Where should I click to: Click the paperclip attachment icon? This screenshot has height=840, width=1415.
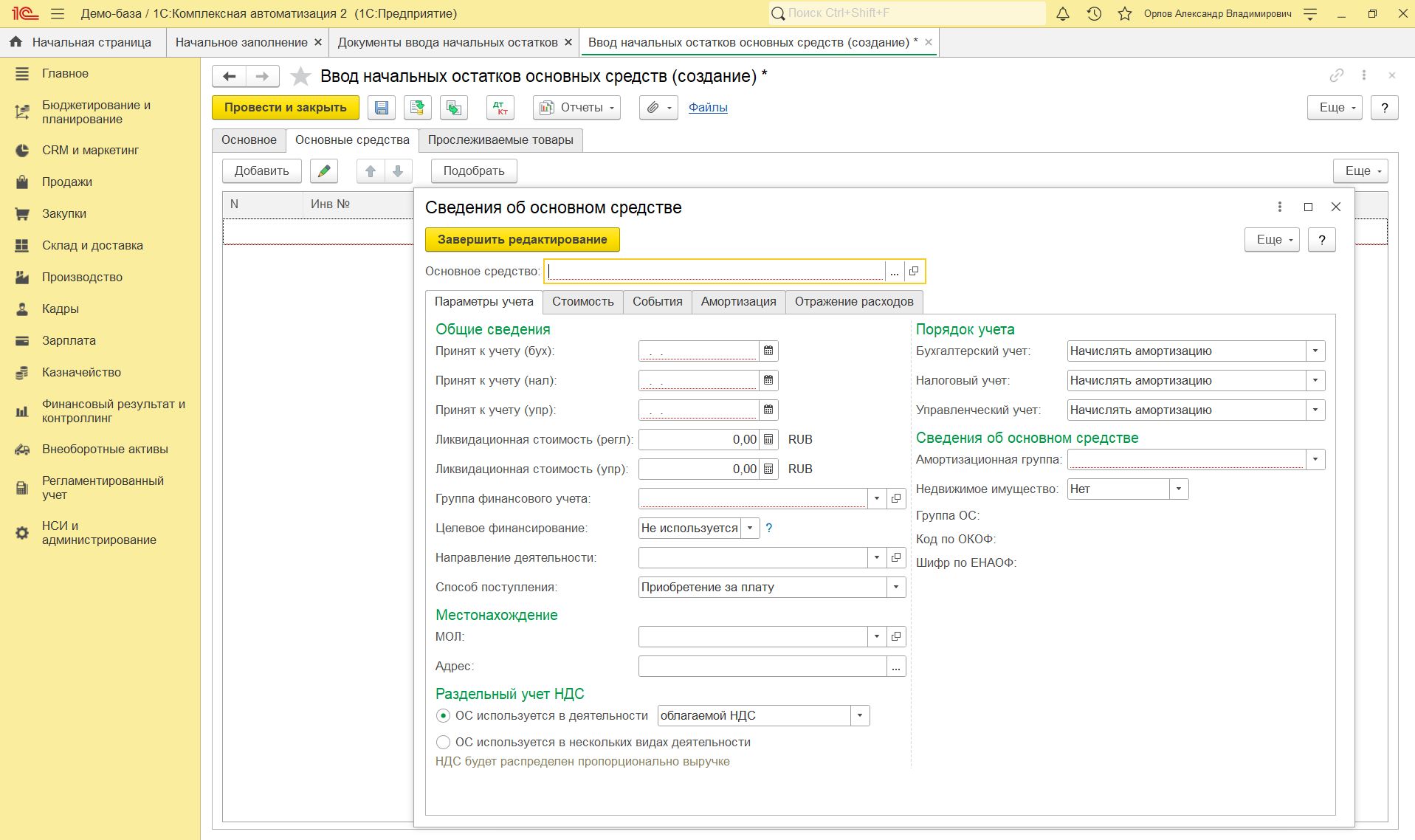tap(653, 108)
